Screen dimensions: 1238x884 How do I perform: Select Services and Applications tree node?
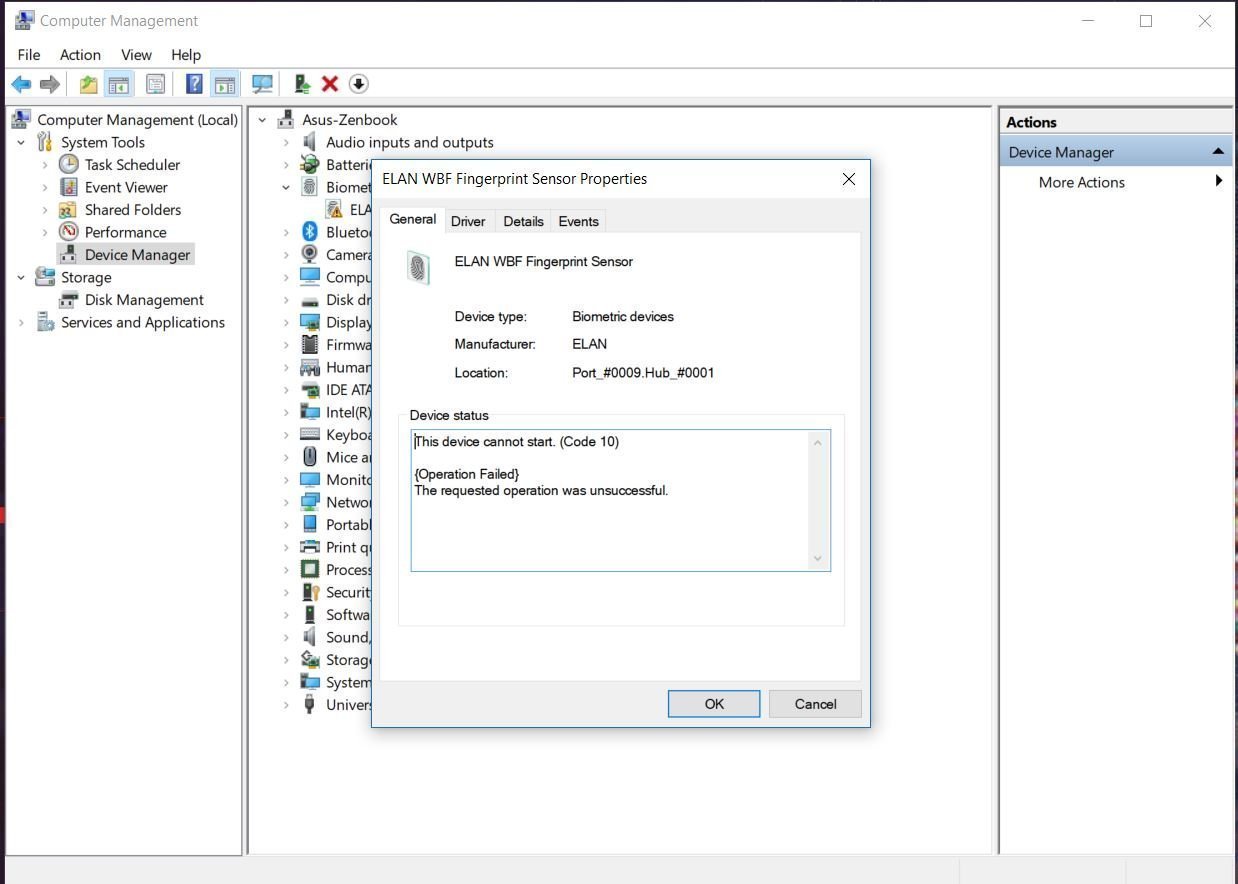pyautogui.click(x=143, y=322)
